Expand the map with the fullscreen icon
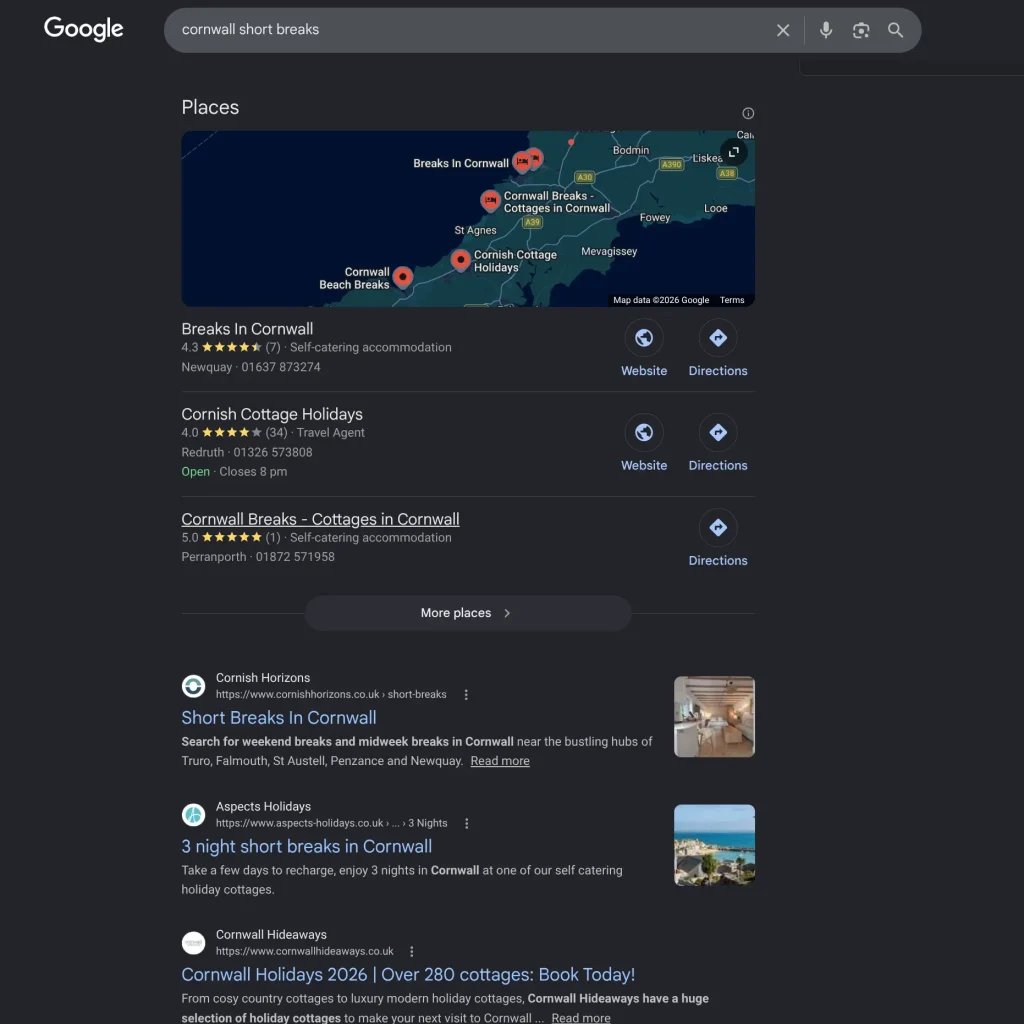1024x1024 pixels. (x=733, y=152)
